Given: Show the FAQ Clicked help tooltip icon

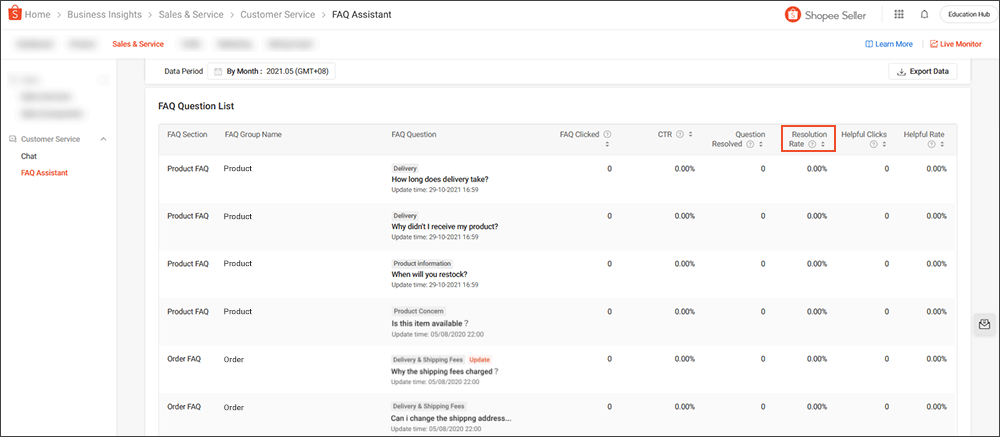Looking at the screenshot, I should (x=607, y=135).
